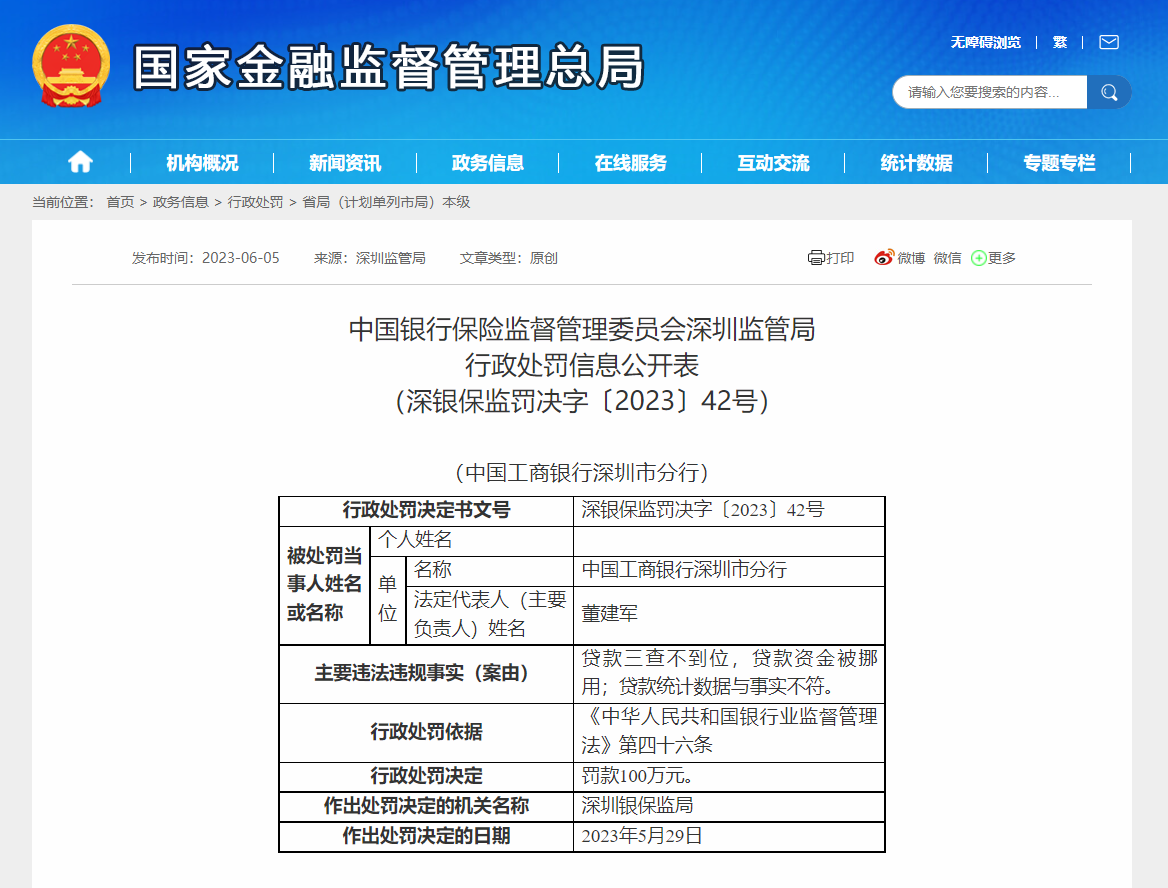Click article title line 行政处罚信息公开表

coord(582,365)
